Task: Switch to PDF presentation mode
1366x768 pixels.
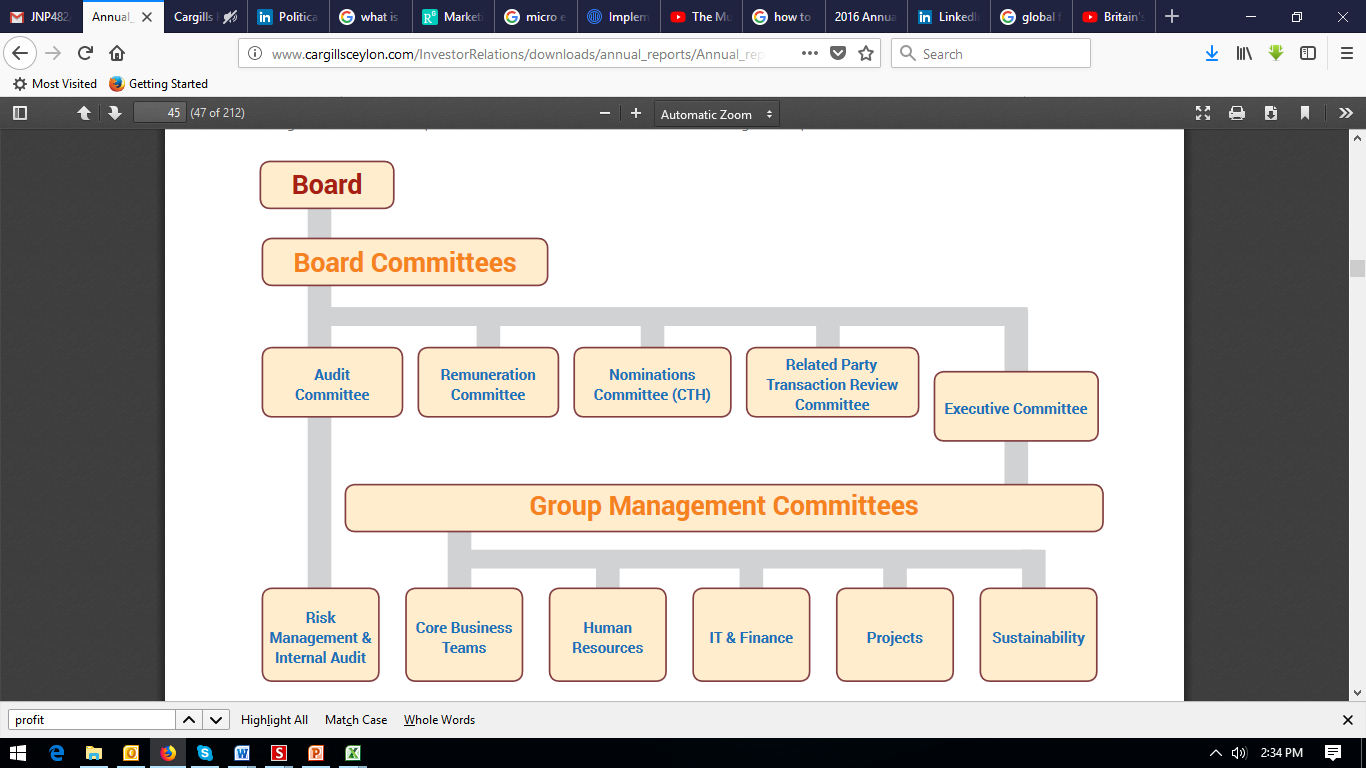Action: tap(1203, 113)
